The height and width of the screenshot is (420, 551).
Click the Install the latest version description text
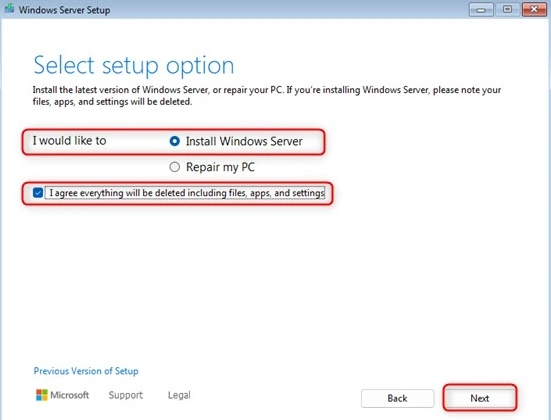coord(267,96)
